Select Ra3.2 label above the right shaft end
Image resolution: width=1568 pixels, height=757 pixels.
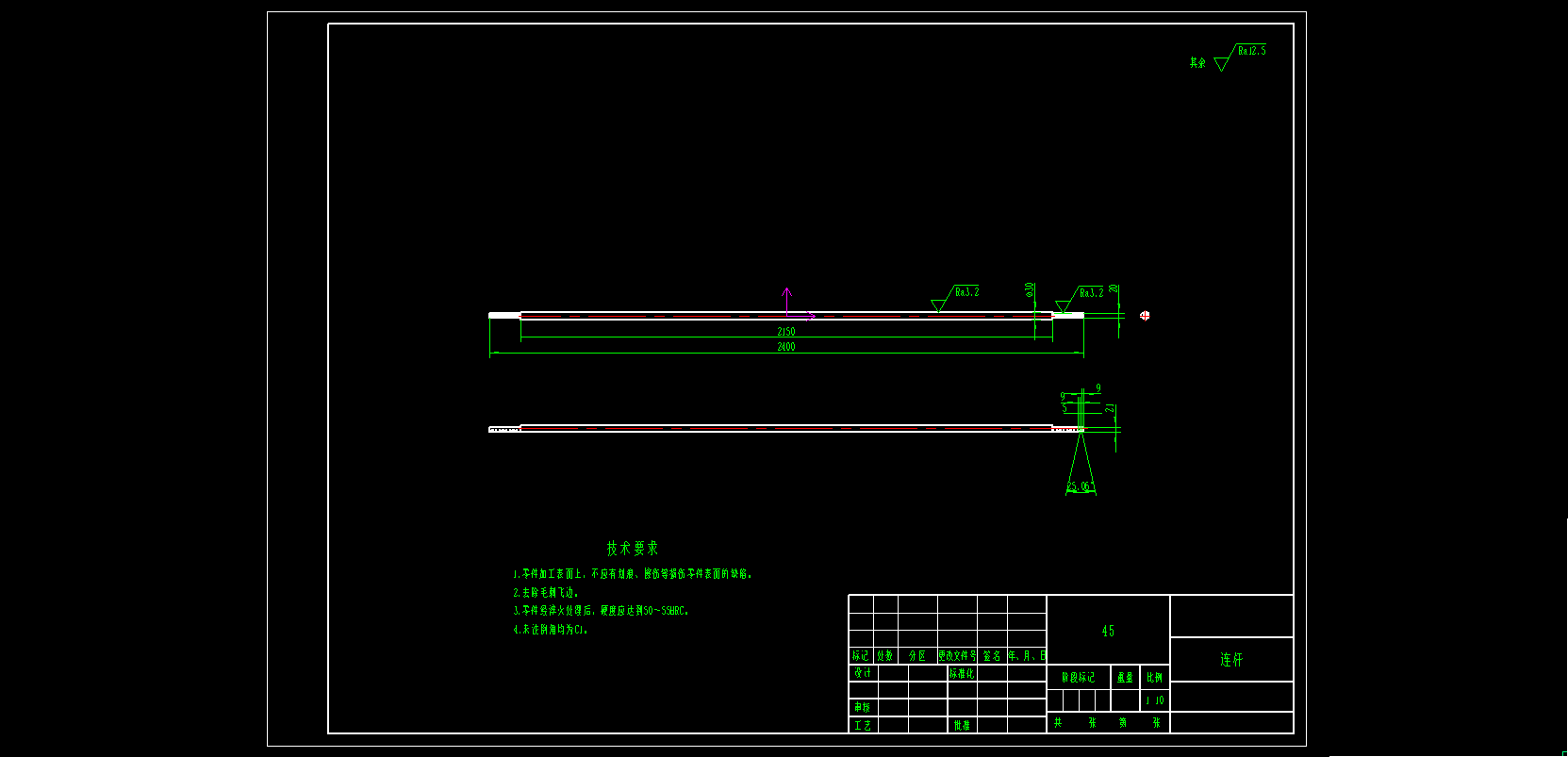[1091, 293]
